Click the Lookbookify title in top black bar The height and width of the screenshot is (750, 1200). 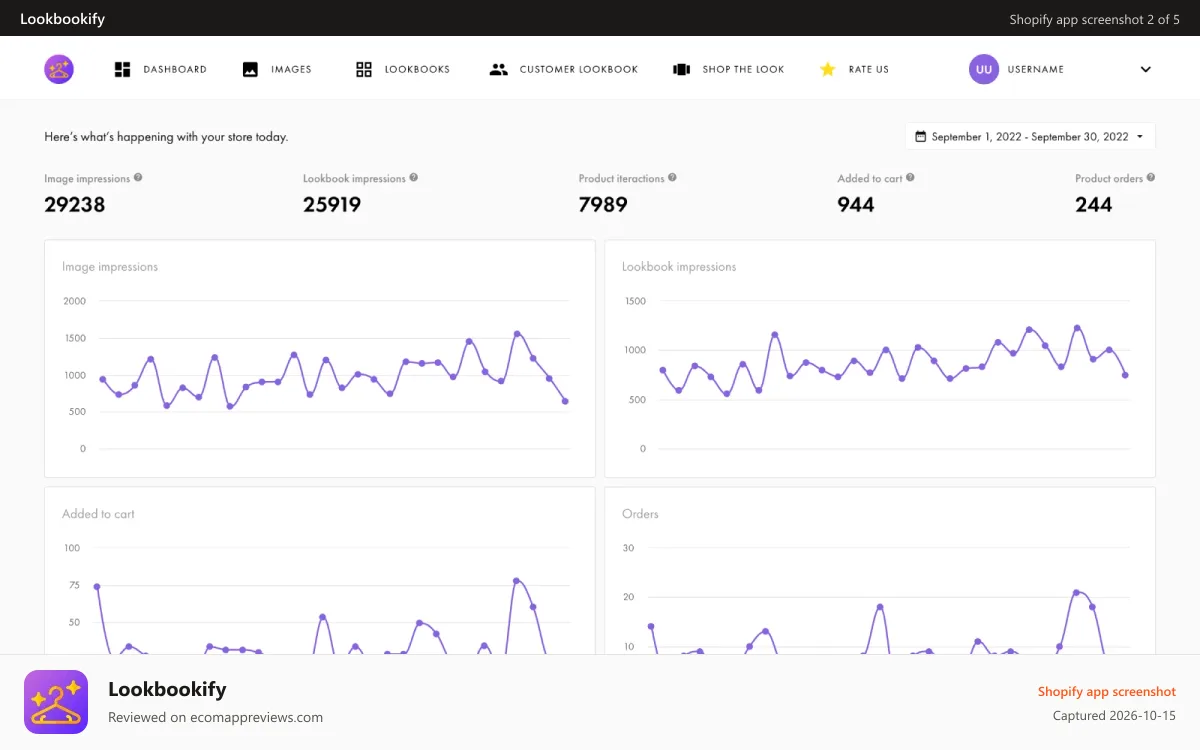(62, 19)
